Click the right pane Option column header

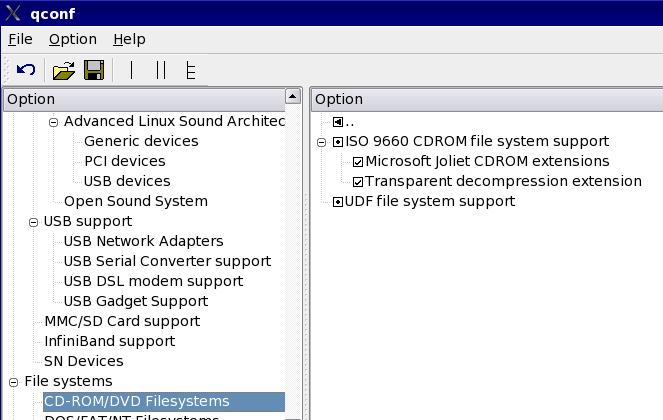(x=486, y=99)
